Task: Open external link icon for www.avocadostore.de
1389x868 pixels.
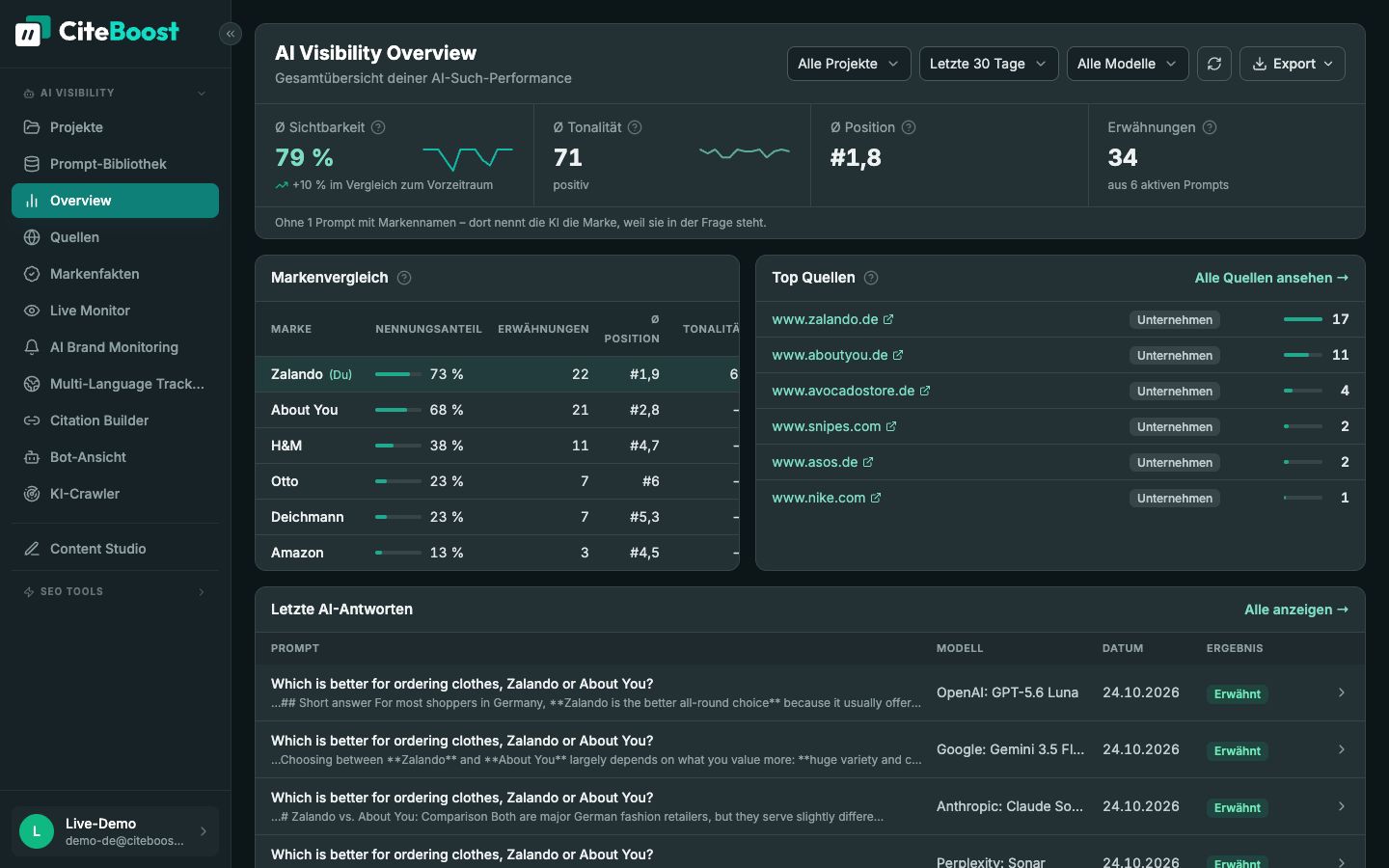Action: [x=925, y=391]
